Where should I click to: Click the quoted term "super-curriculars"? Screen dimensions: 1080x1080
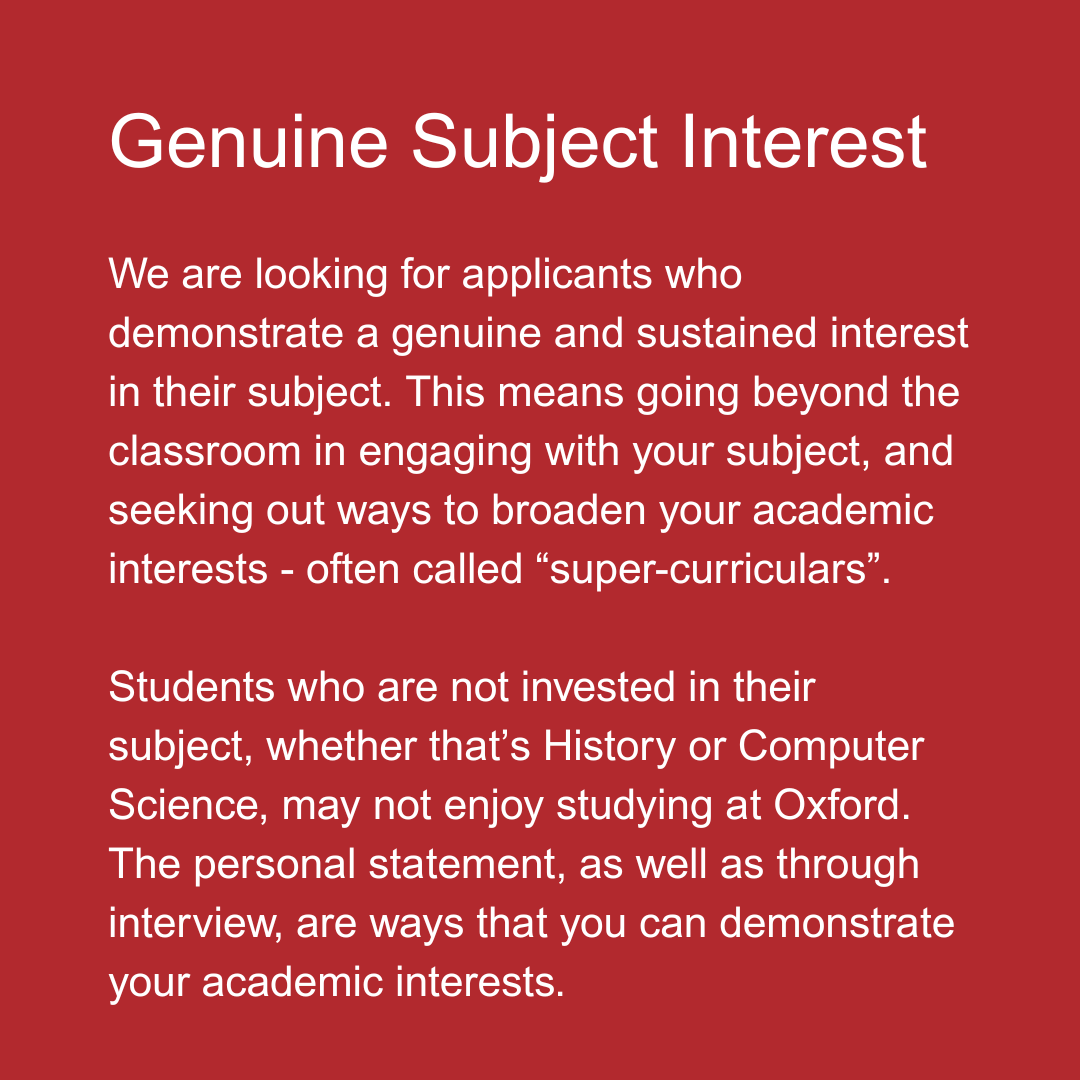[709, 569]
